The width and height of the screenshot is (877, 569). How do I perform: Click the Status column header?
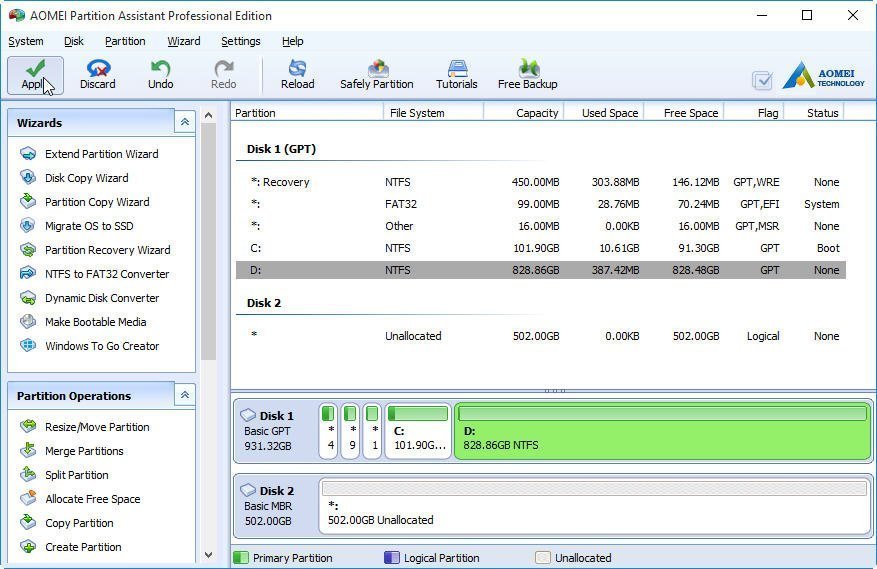coord(814,112)
